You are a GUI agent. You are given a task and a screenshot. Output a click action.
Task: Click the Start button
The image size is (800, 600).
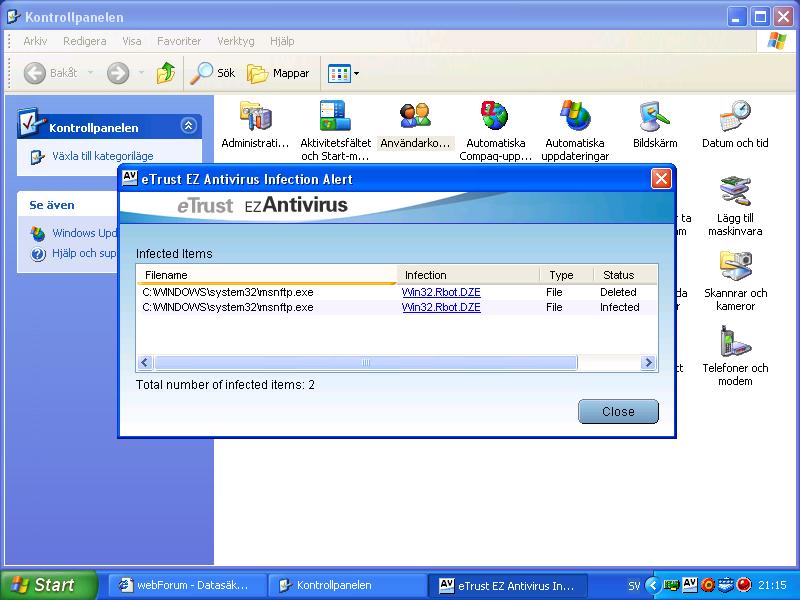pos(47,585)
